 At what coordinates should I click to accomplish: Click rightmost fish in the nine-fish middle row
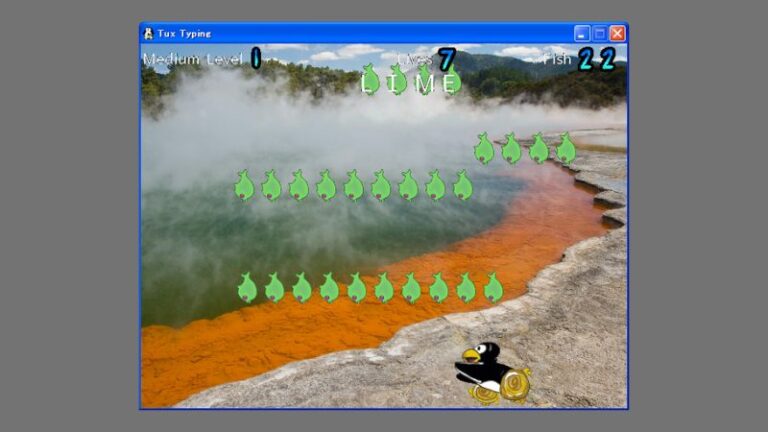[x=462, y=185]
